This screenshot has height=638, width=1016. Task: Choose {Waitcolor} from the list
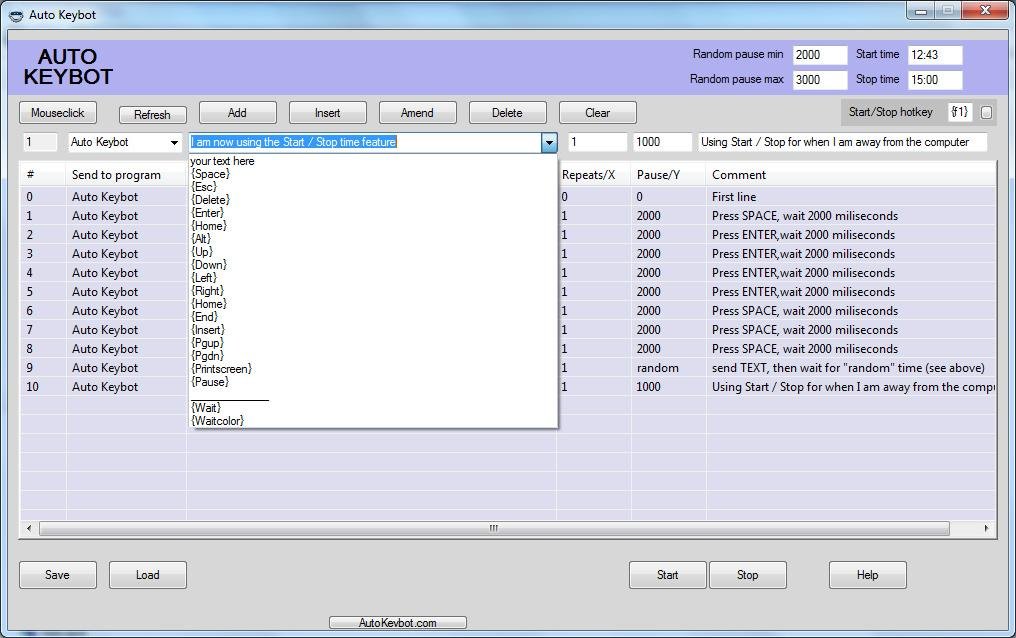pyautogui.click(x=217, y=420)
